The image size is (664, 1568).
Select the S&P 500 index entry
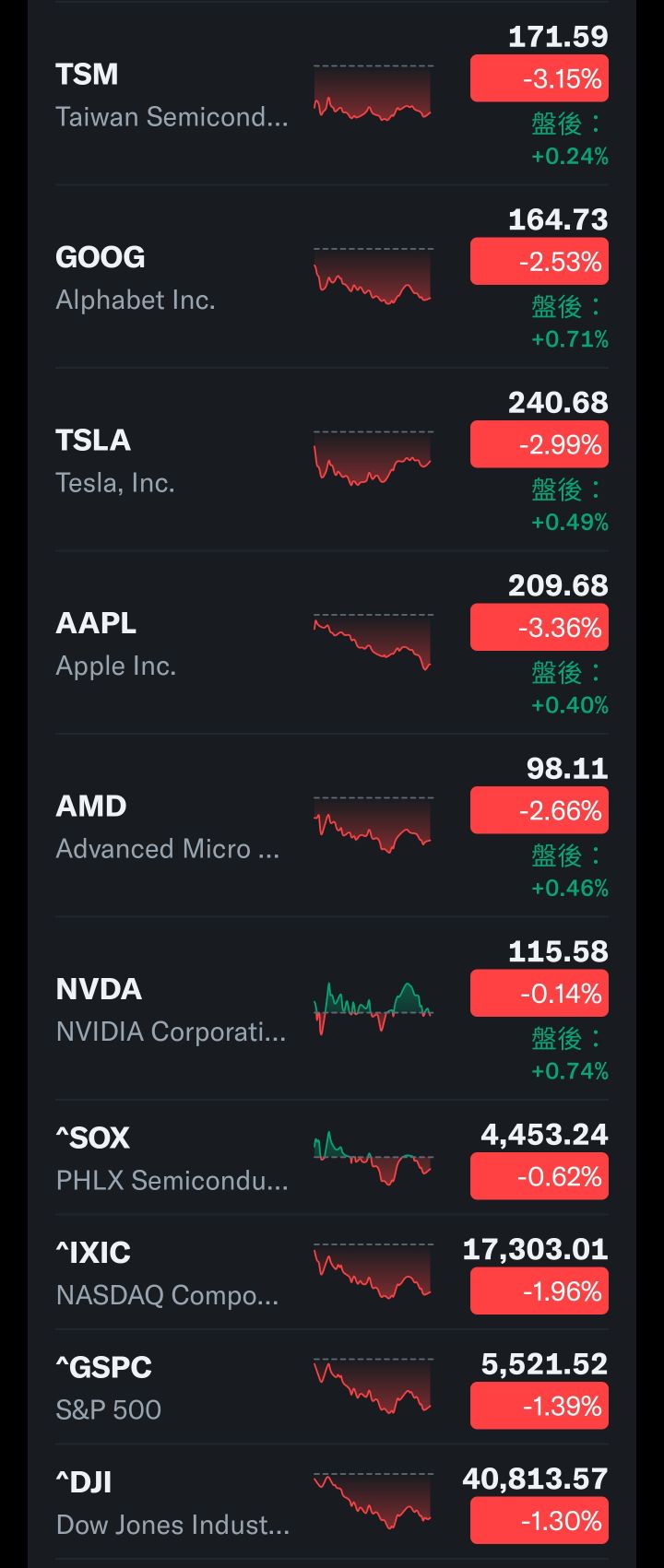pyautogui.click(x=332, y=1387)
